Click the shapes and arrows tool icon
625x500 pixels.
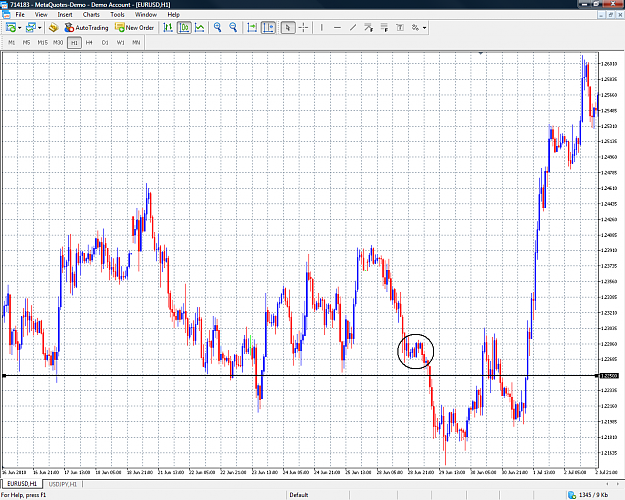[x=415, y=28]
